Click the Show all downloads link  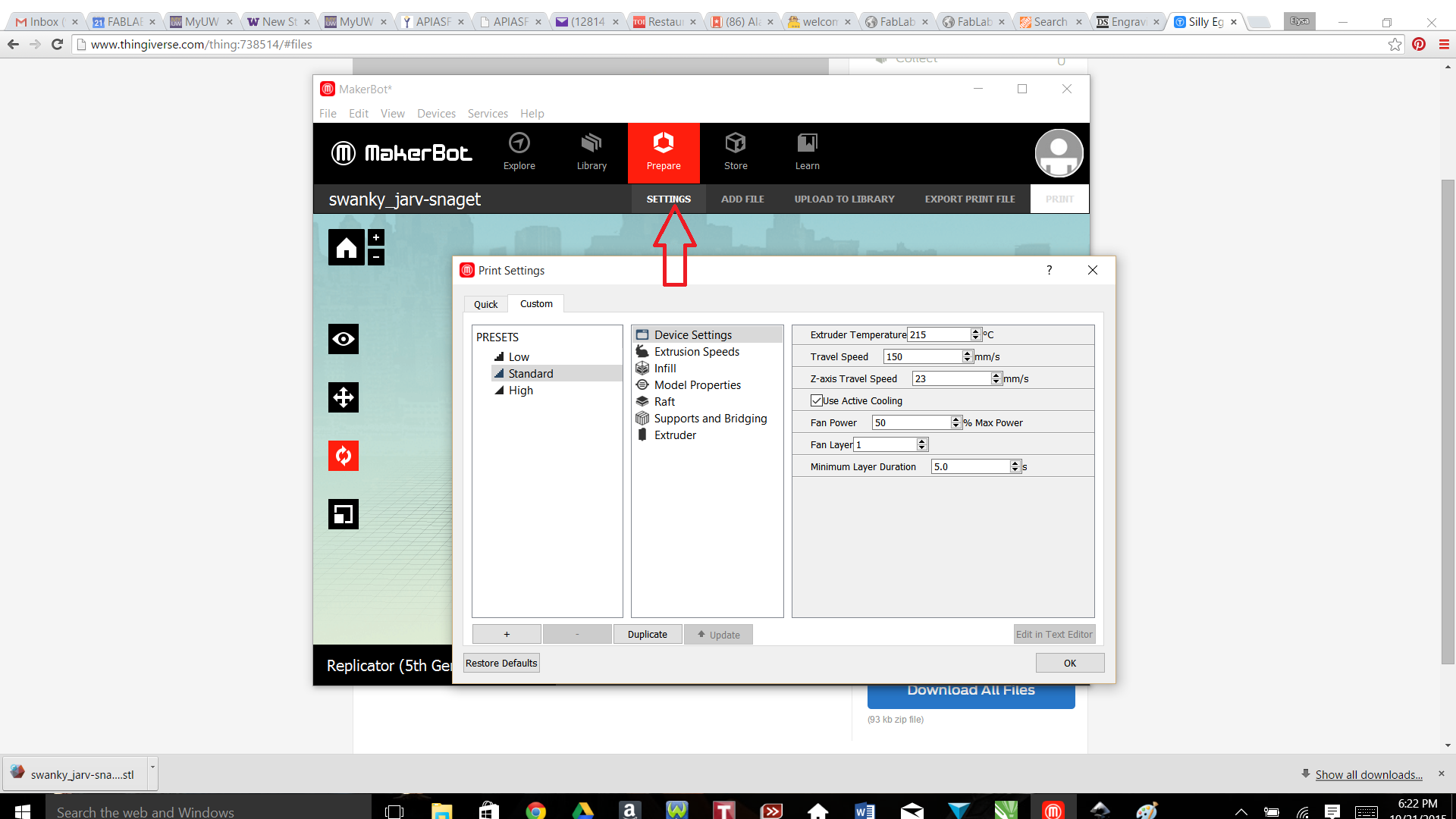click(x=1369, y=774)
